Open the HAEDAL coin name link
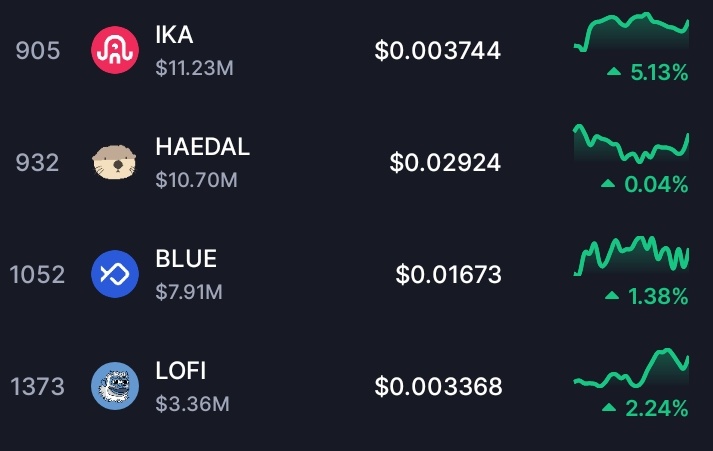The image size is (713, 451). [x=203, y=147]
